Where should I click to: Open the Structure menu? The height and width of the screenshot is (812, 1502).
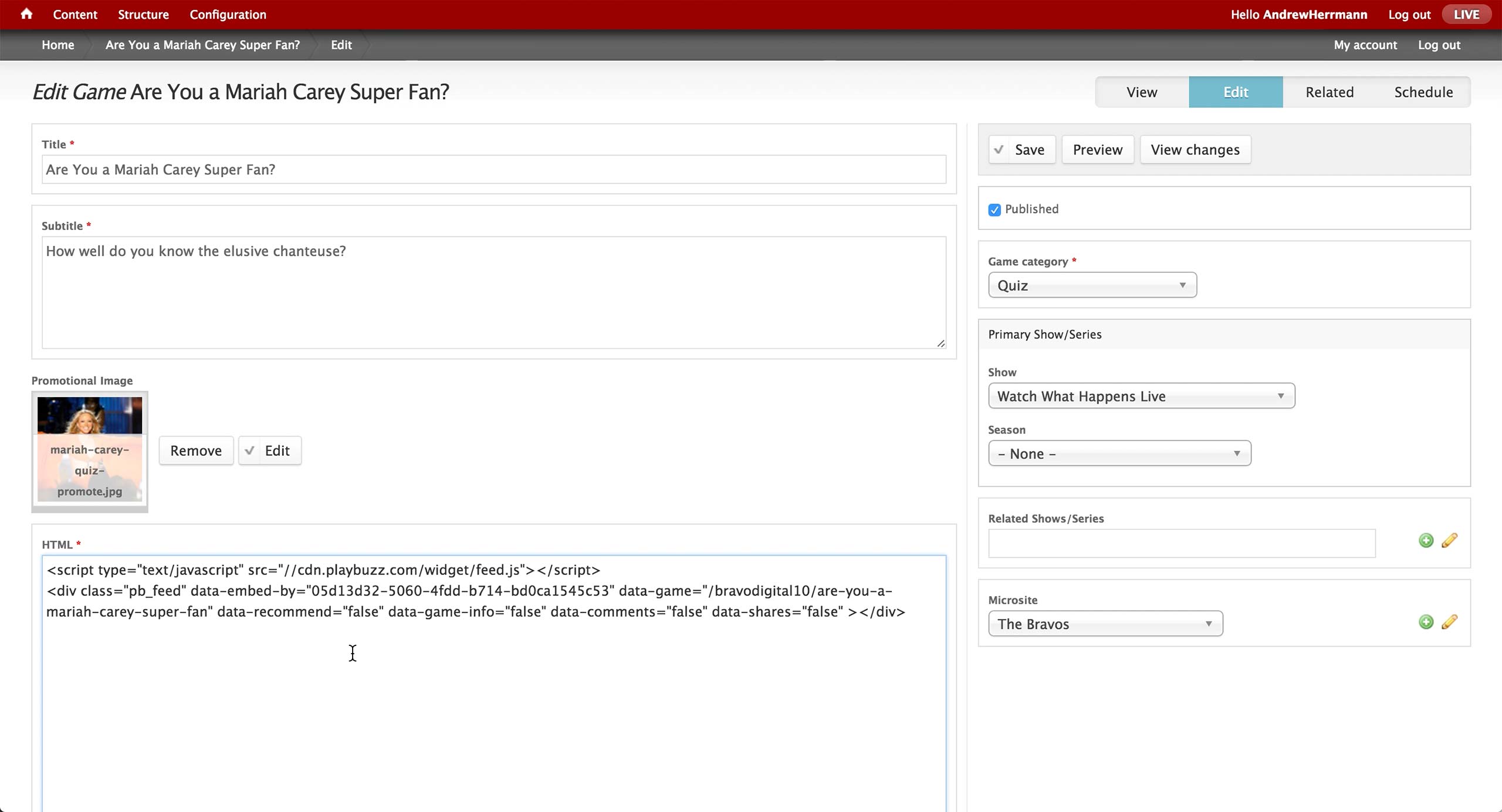point(143,14)
